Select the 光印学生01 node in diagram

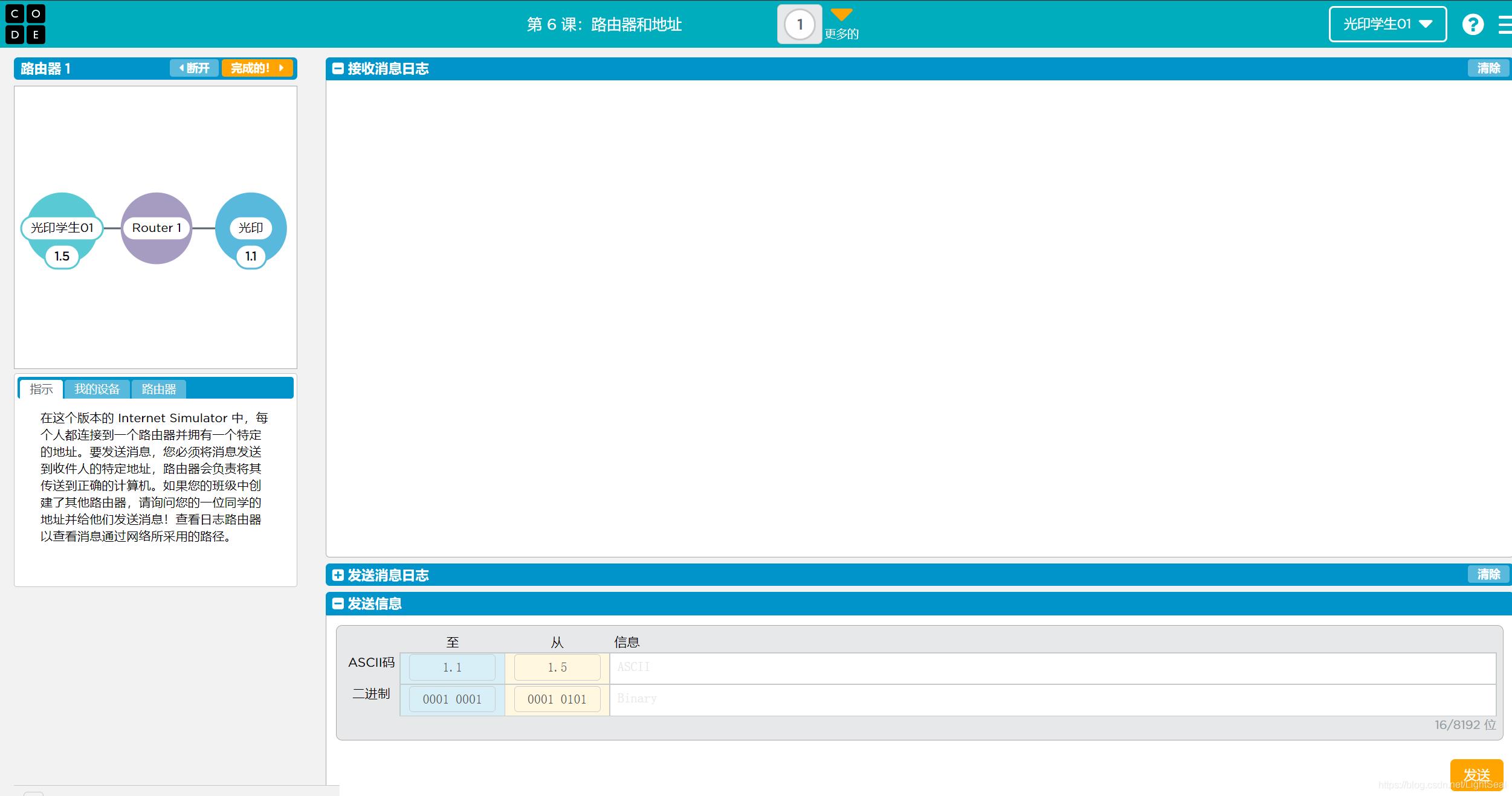(x=62, y=228)
